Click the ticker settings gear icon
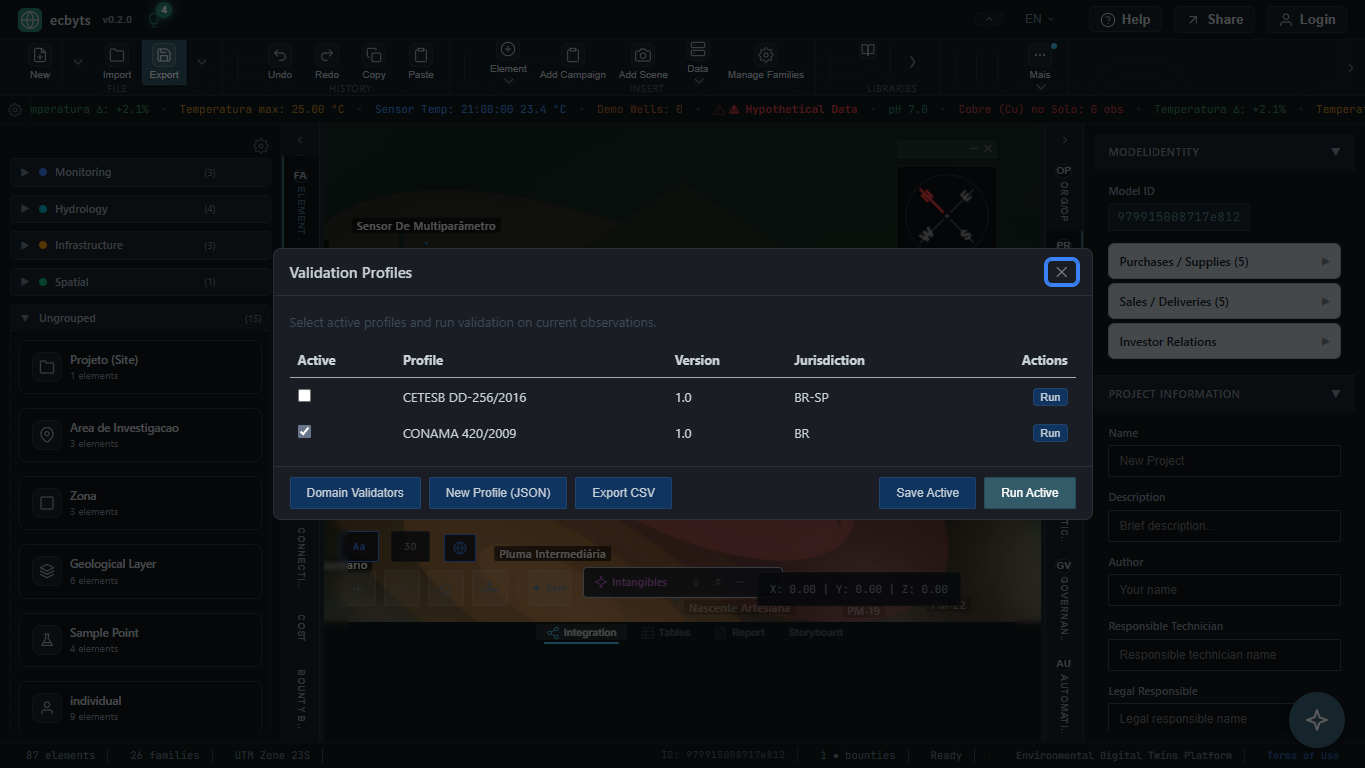 tap(15, 110)
